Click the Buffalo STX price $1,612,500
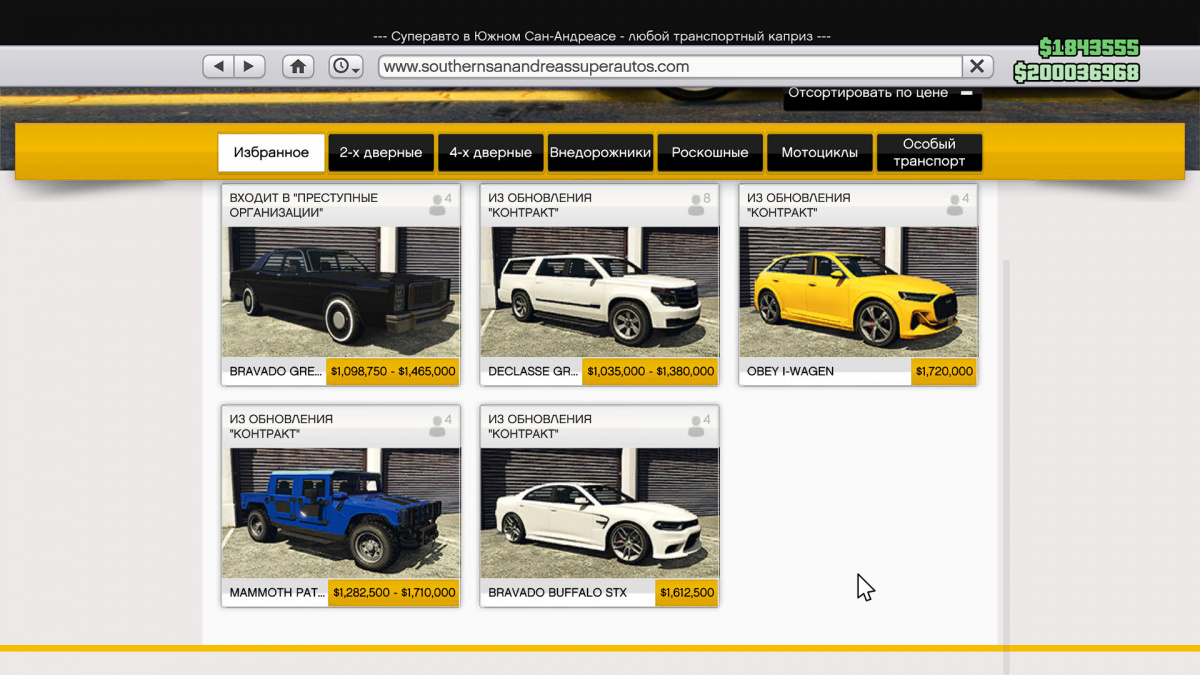Image resolution: width=1200 pixels, height=675 pixels. coord(687,593)
